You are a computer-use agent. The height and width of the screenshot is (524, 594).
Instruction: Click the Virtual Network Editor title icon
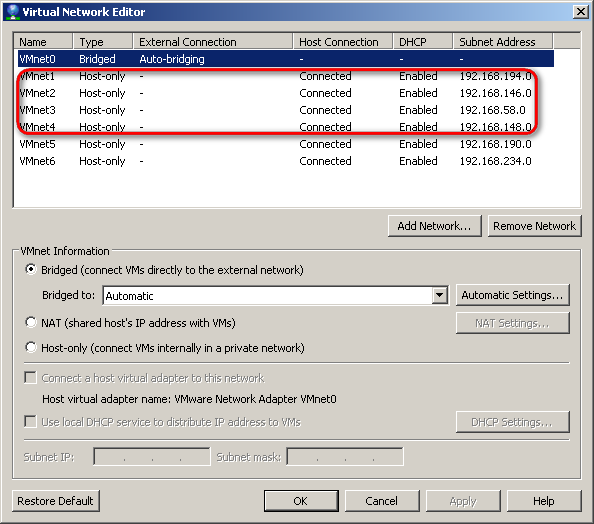(x=13, y=12)
